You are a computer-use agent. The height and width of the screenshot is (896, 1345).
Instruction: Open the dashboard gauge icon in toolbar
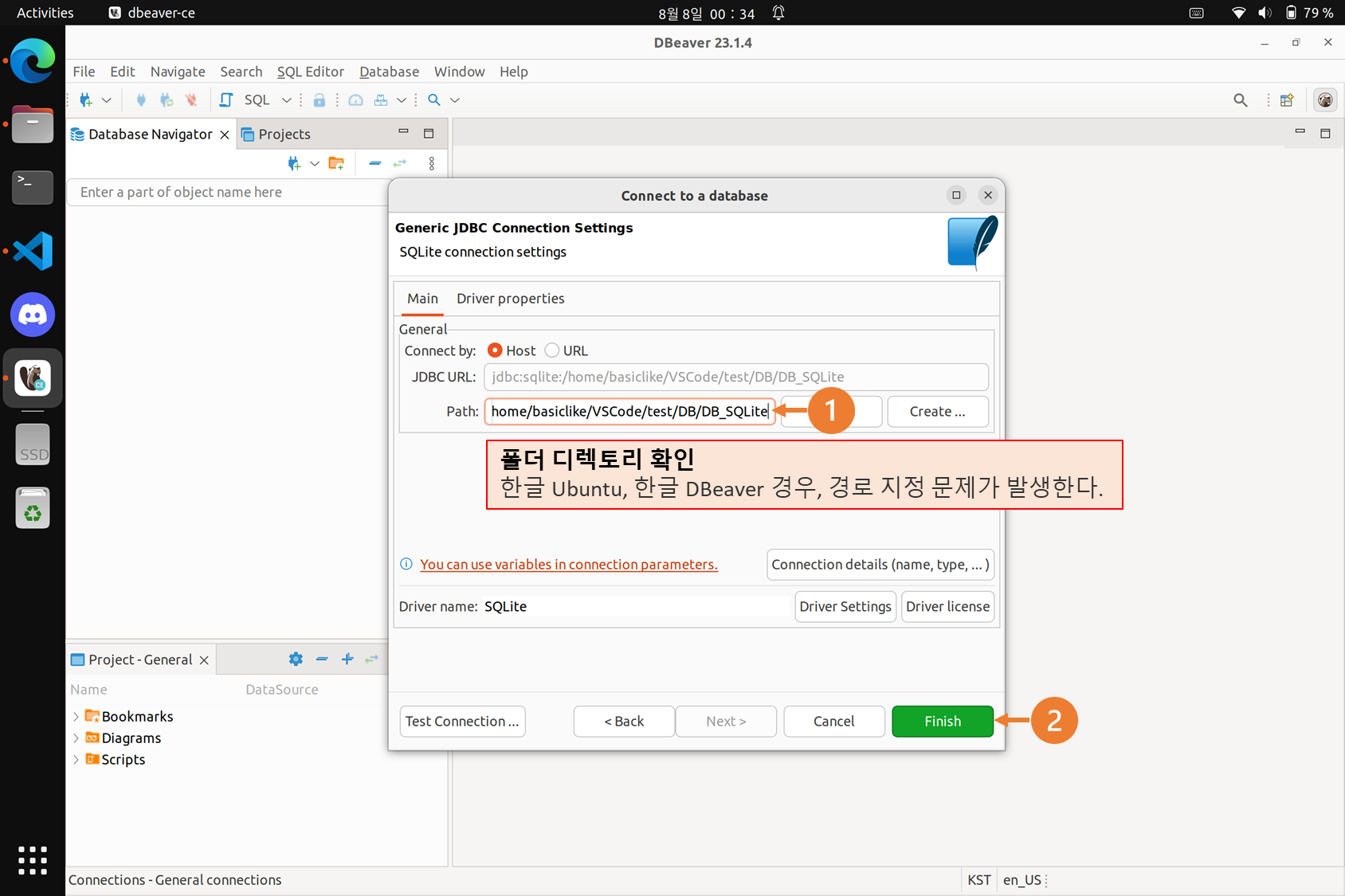click(356, 100)
